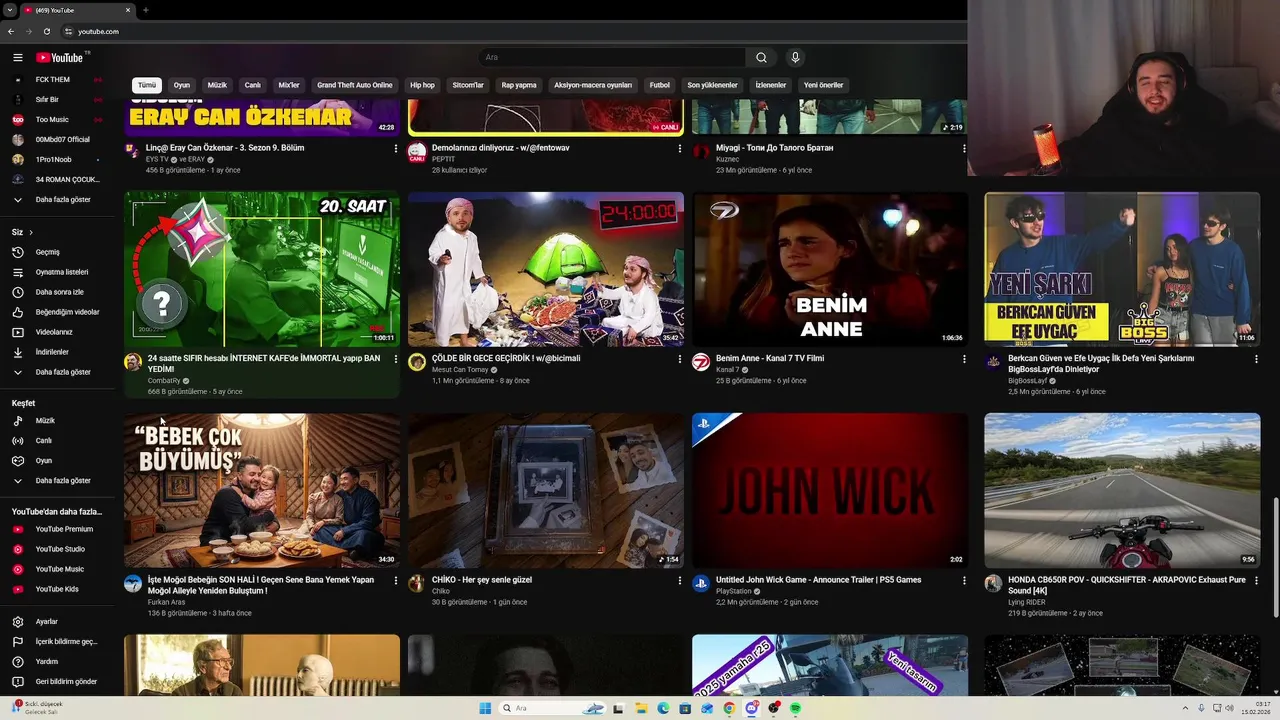This screenshot has width=1280, height=720.
Task: Open more options for HONDA CB650R video
Action: click(x=1256, y=580)
